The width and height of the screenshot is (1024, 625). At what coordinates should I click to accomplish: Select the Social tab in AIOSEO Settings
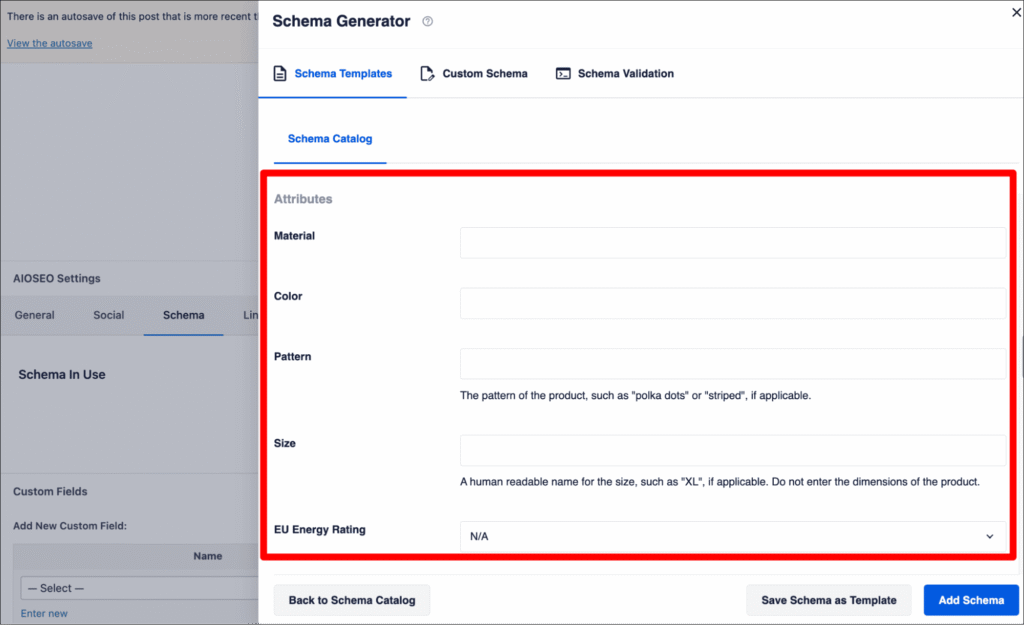point(108,315)
